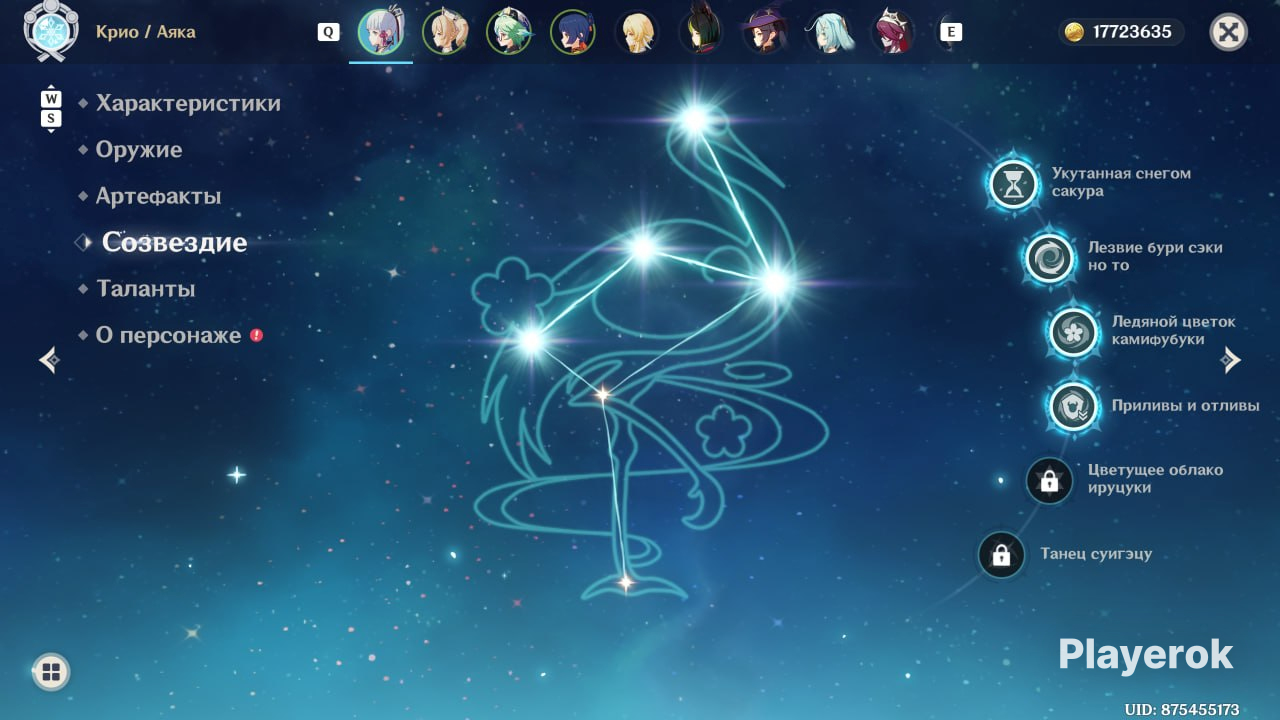Click the locked Цветущее облако ируцуки icon
The height and width of the screenshot is (720, 1280).
(1050, 481)
